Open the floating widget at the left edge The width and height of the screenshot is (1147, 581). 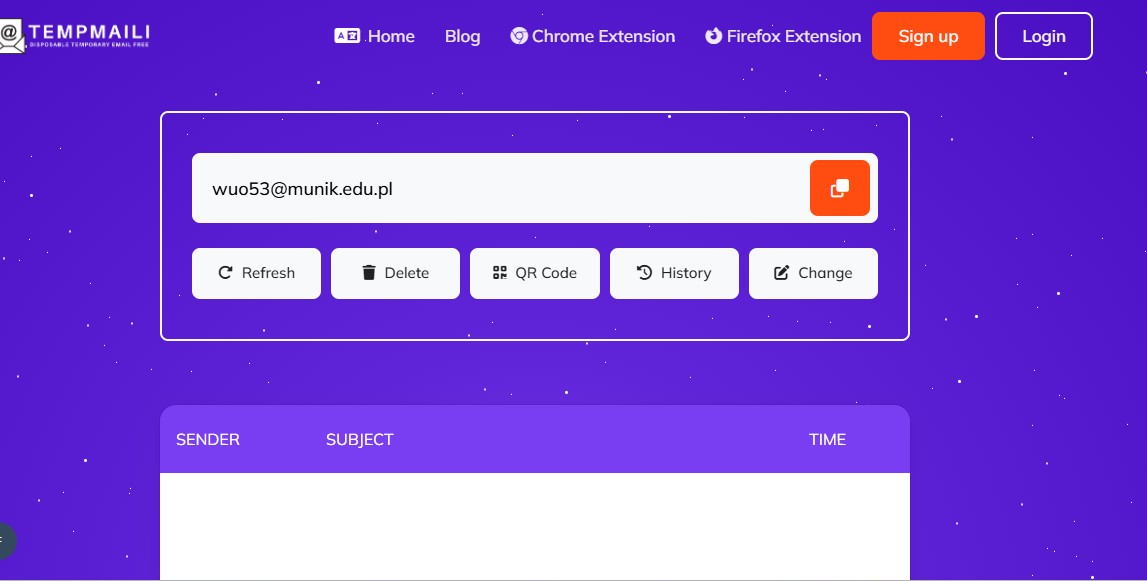(6, 541)
